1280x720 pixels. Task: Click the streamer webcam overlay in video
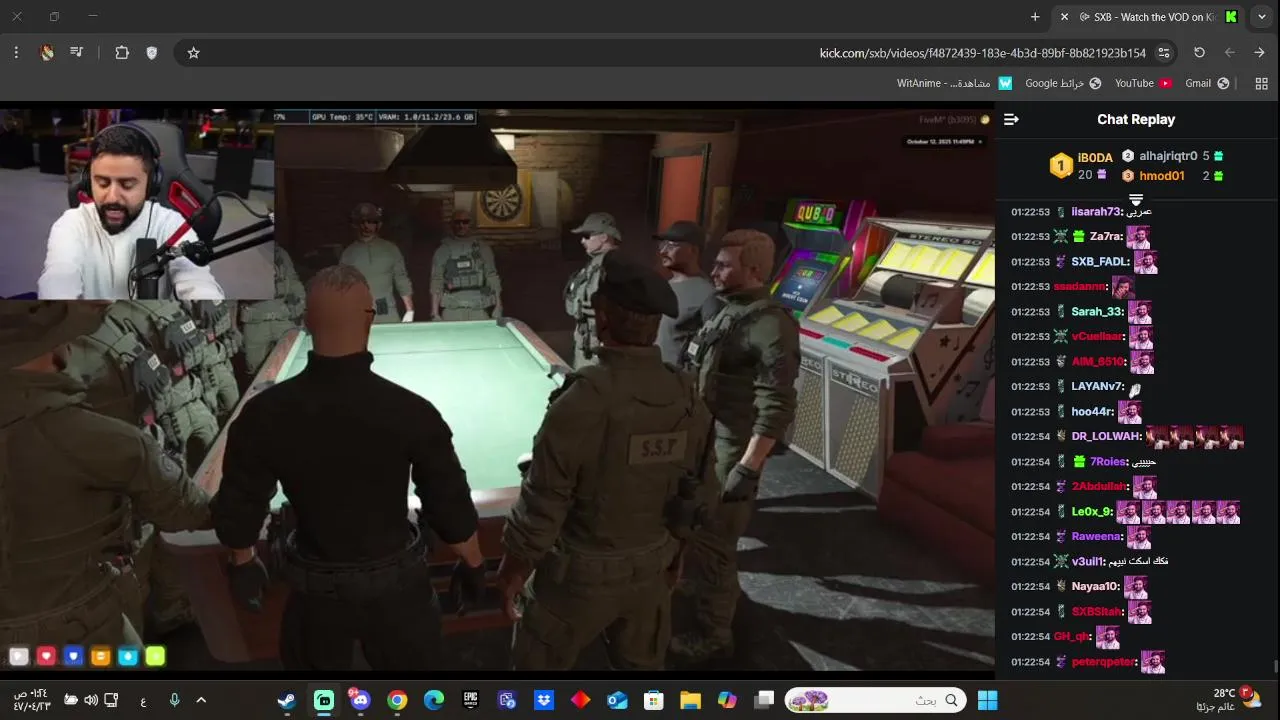point(137,204)
